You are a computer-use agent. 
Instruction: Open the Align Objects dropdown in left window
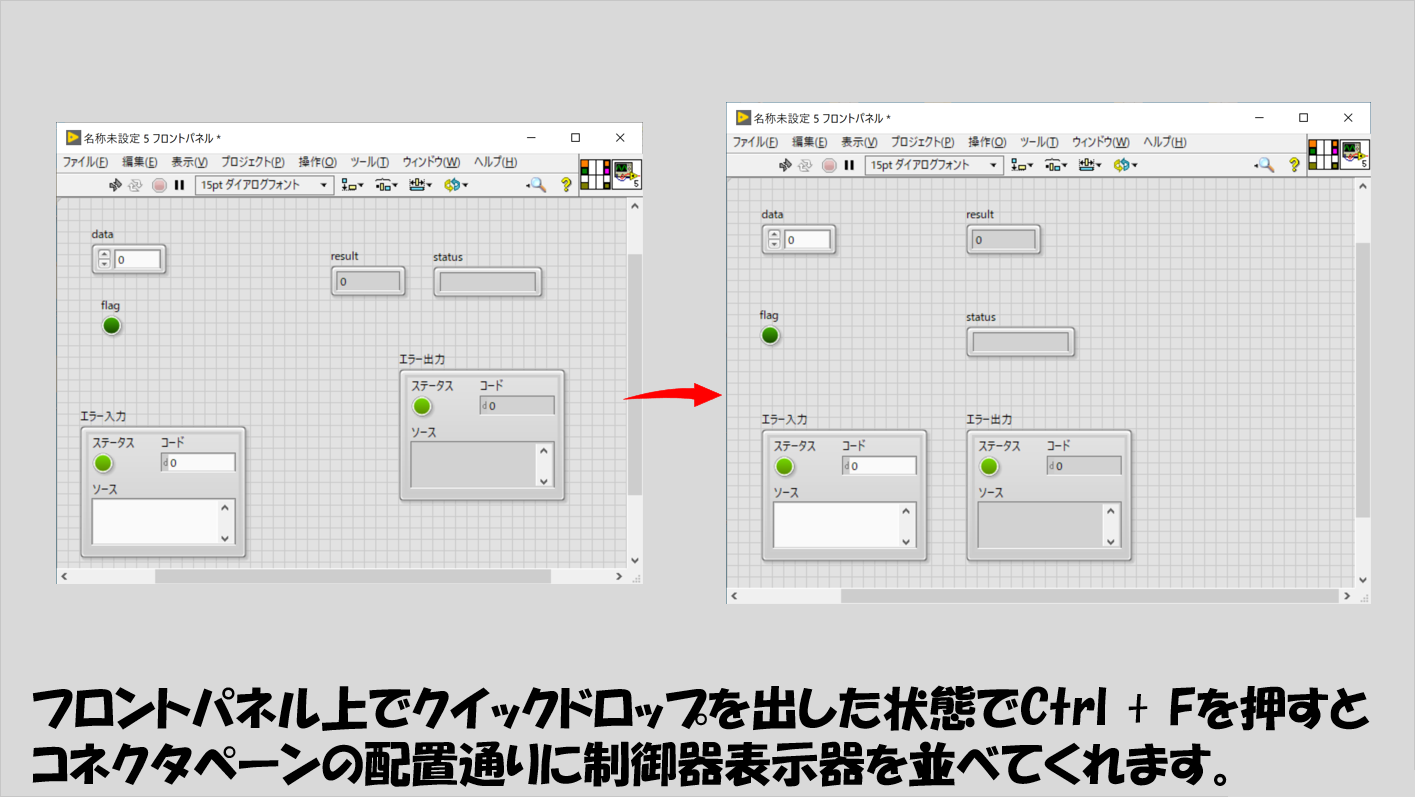(352, 185)
